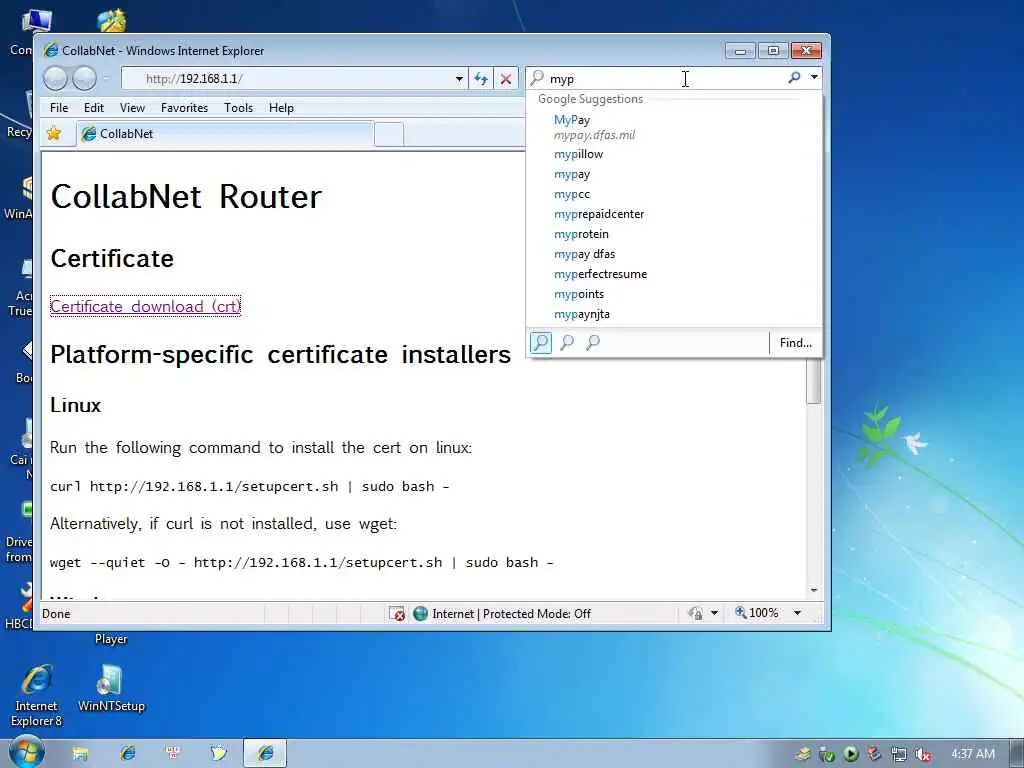Select the CollabNet browser tab

pos(225,134)
